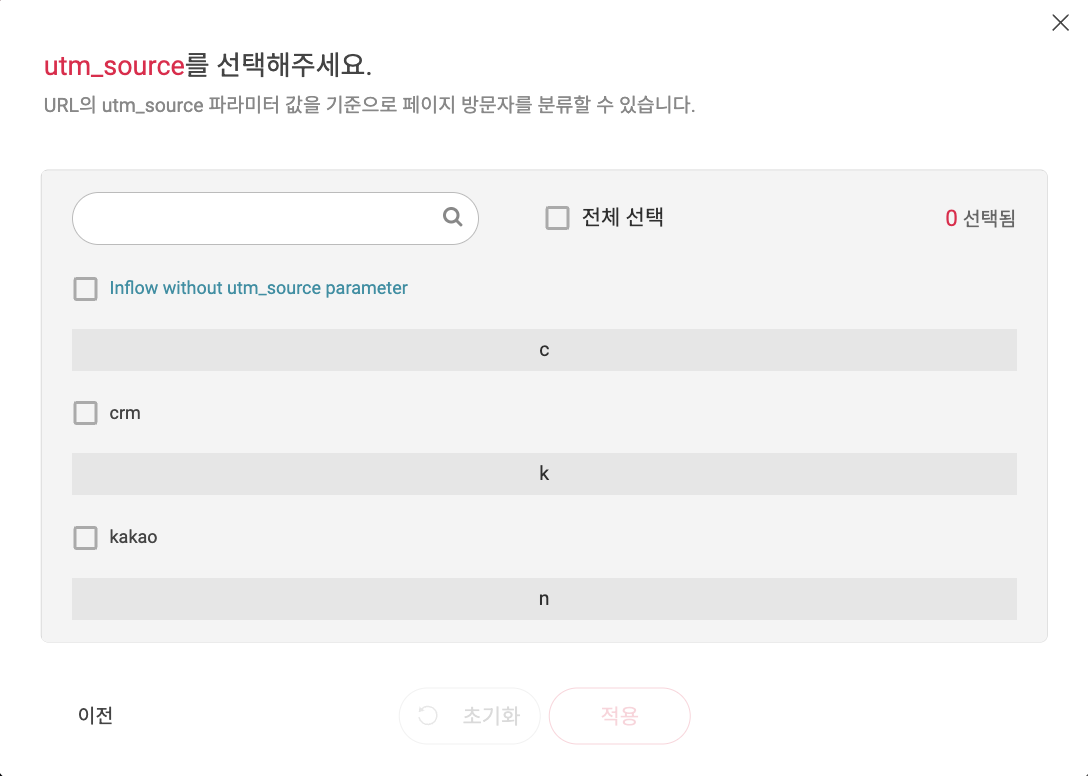1088x776 pixels.
Task: Tick Inflow without utm_source parameter checkbox
Action: tap(85, 289)
